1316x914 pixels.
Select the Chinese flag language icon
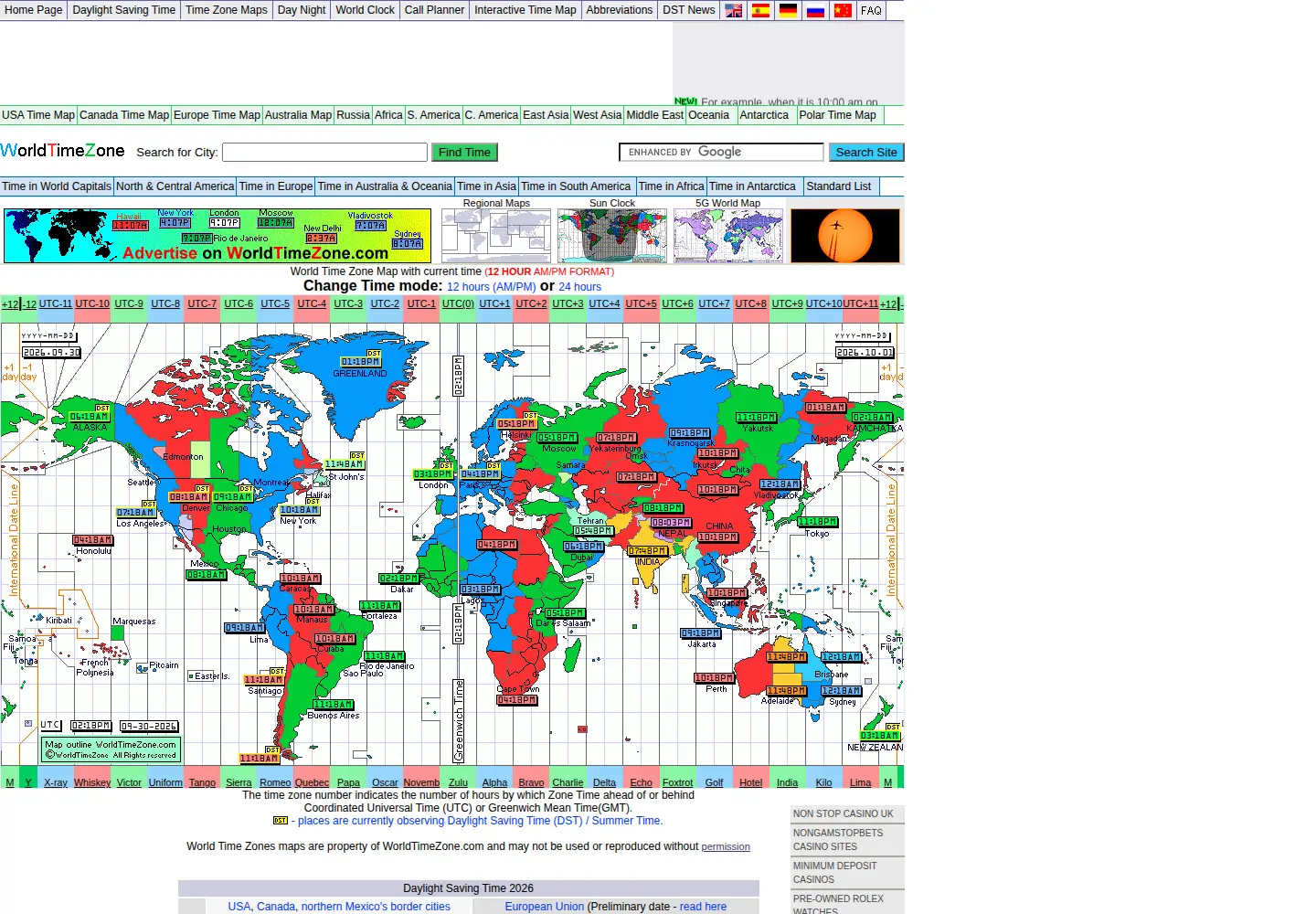coord(843,10)
